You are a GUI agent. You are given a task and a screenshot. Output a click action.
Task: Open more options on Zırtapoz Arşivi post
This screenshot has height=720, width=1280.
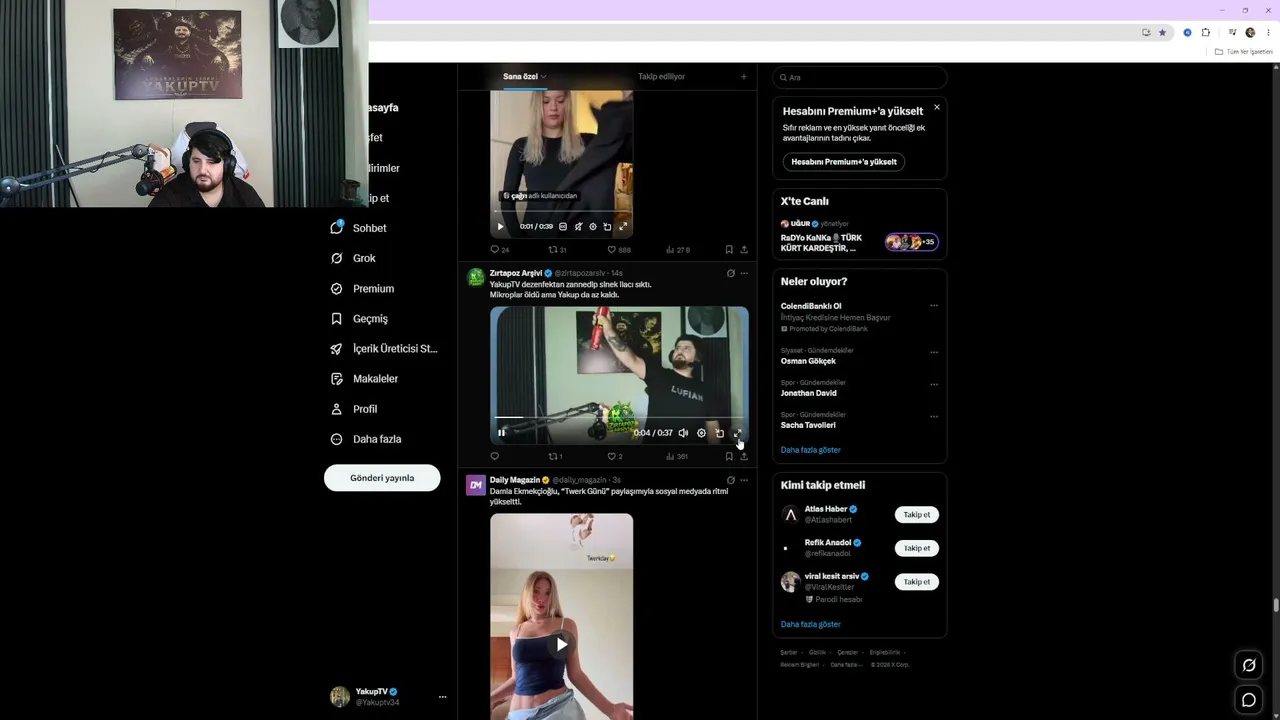click(x=744, y=273)
